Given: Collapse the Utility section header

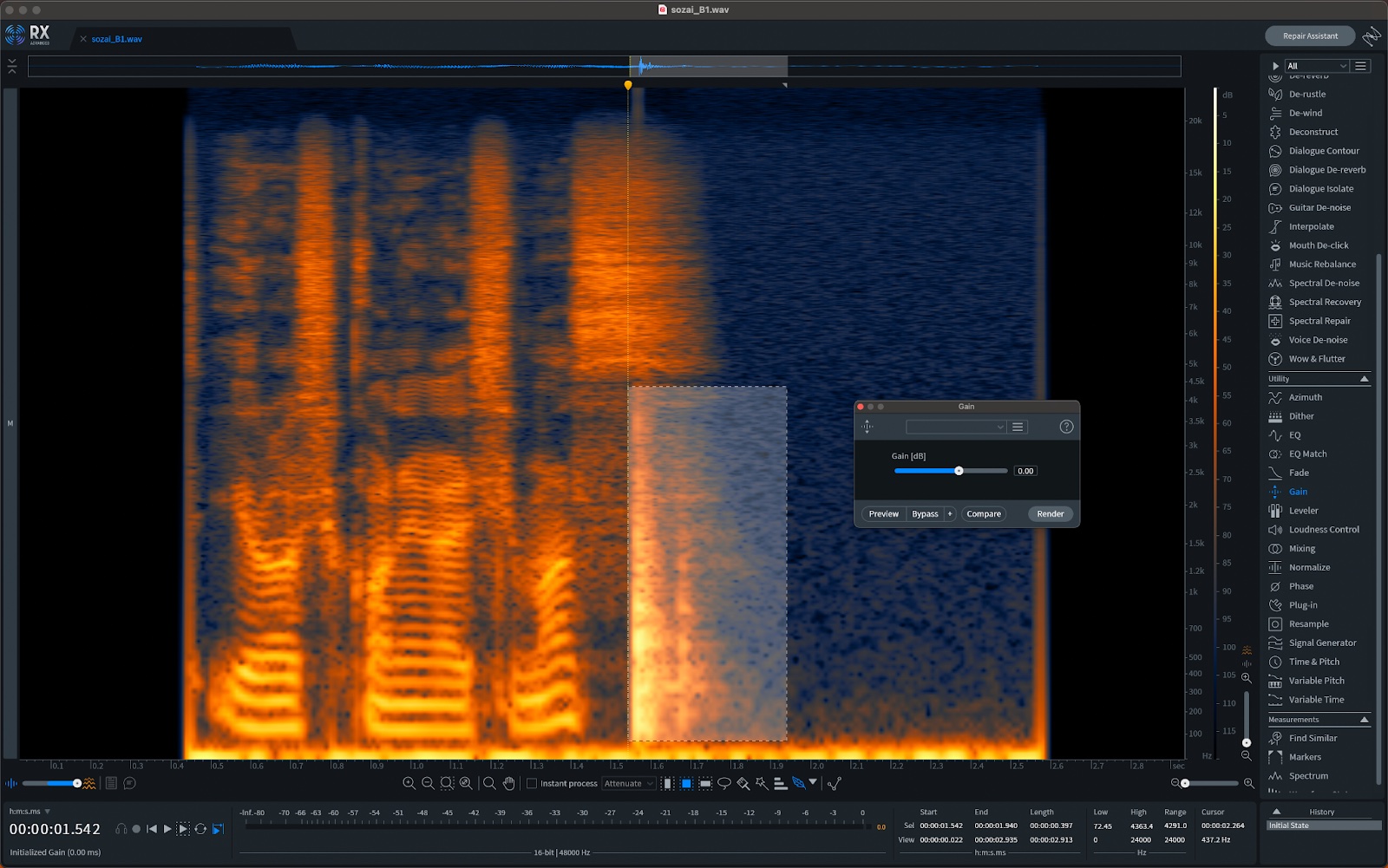Looking at the screenshot, I should (x=1365, y=378).
